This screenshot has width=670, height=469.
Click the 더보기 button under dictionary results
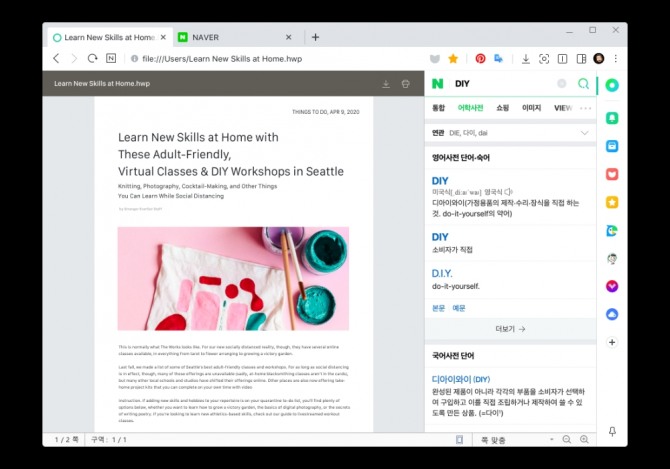pos(510,328)
